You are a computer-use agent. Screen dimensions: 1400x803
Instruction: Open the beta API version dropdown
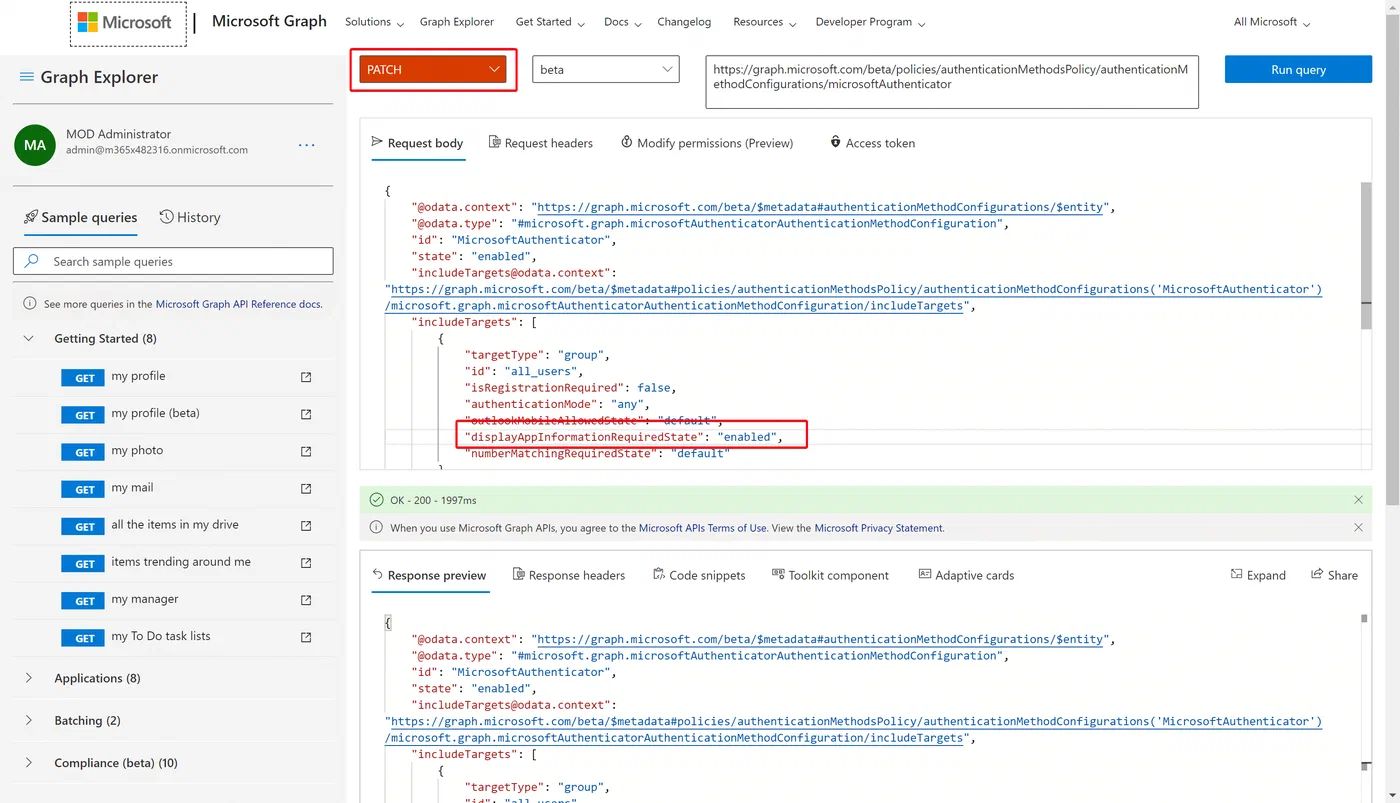(606, 69)
